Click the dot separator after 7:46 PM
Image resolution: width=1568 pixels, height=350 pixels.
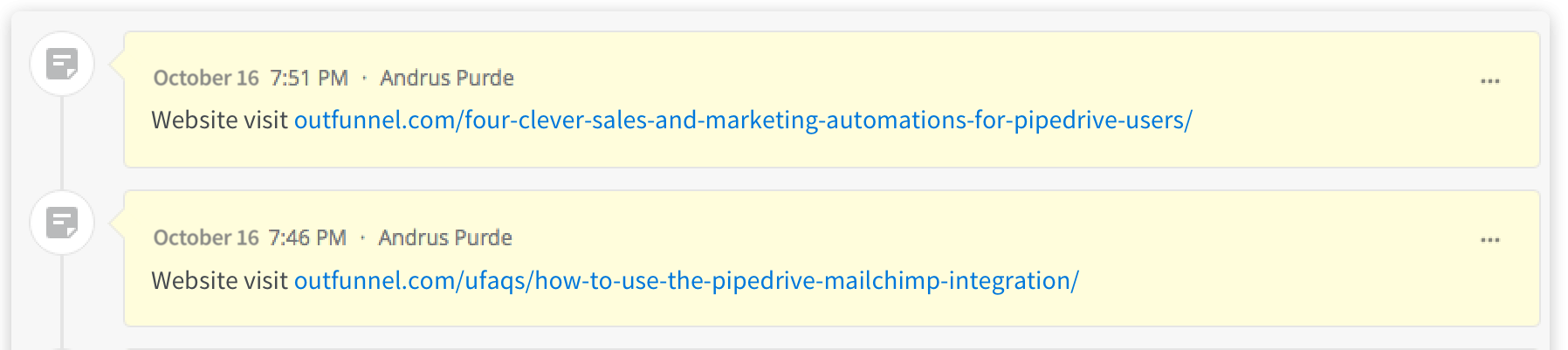[x=362, y=237]
